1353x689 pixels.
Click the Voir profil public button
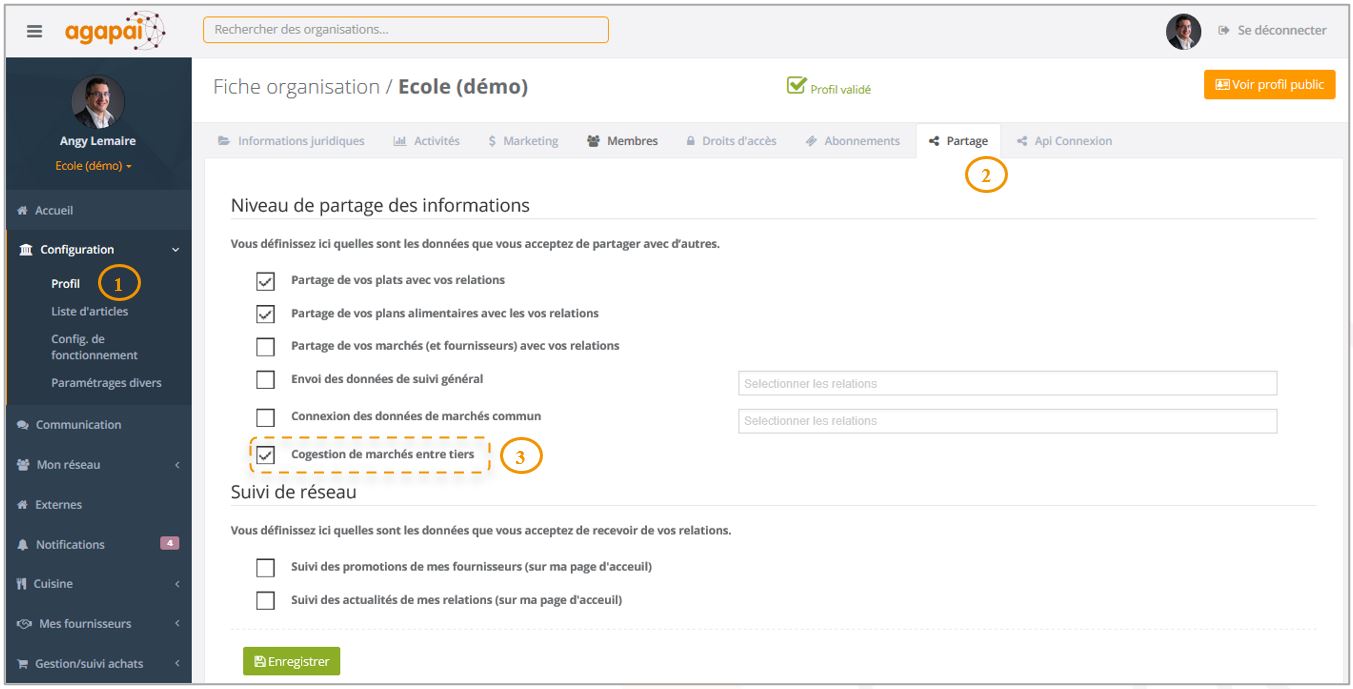[1269, 85]
